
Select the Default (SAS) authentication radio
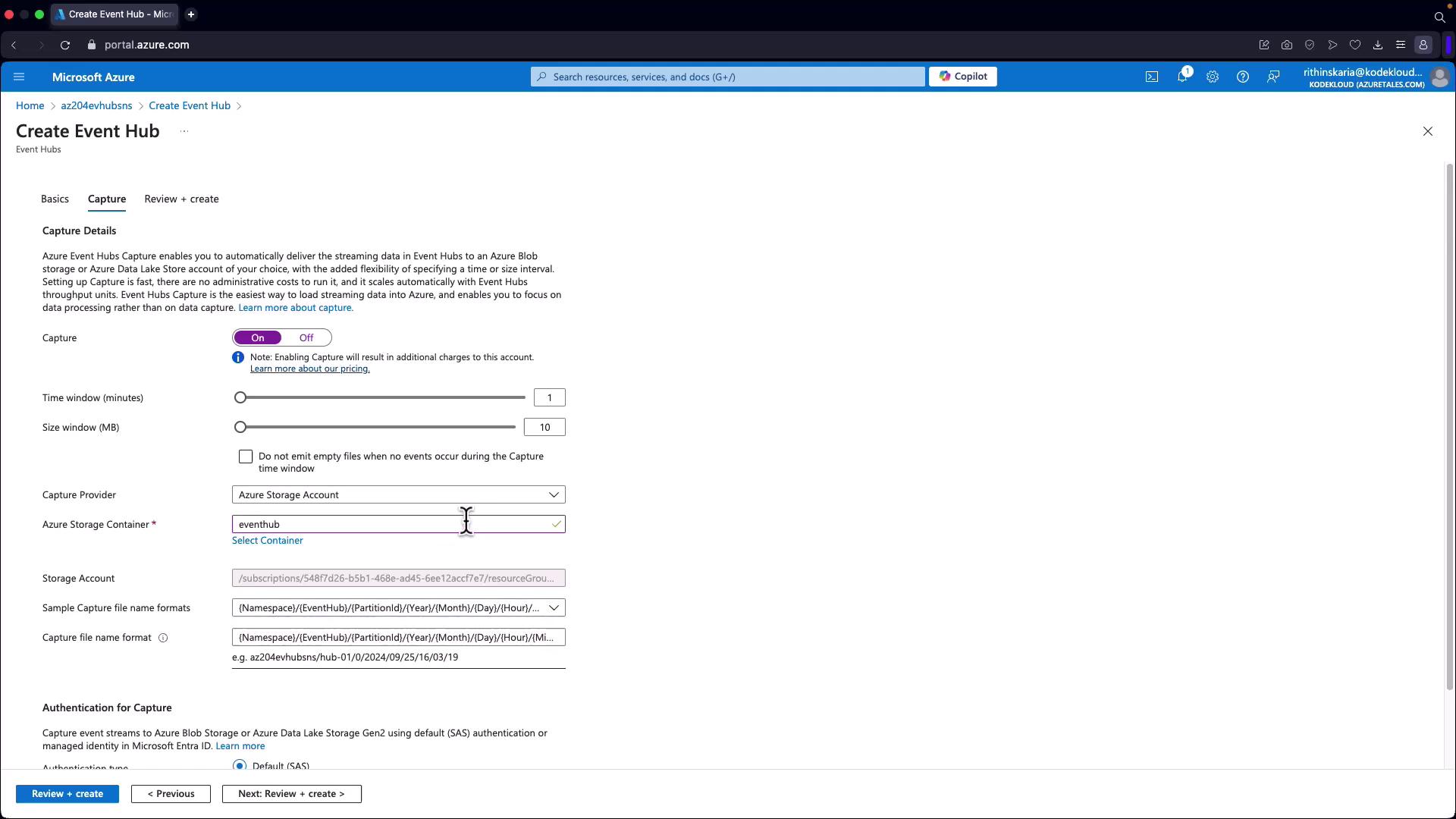[240, 765]
